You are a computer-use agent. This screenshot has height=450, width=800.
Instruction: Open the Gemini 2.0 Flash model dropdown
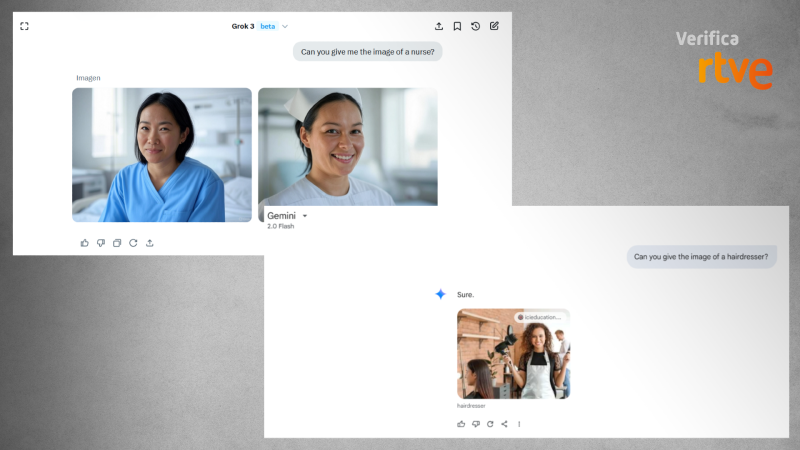coord(305,216)
